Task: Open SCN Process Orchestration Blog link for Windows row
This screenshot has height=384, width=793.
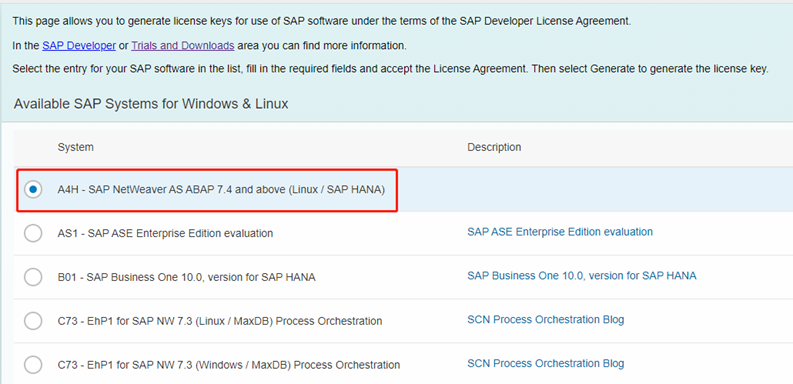Action: pyautogui.click(x=546, y=363)
